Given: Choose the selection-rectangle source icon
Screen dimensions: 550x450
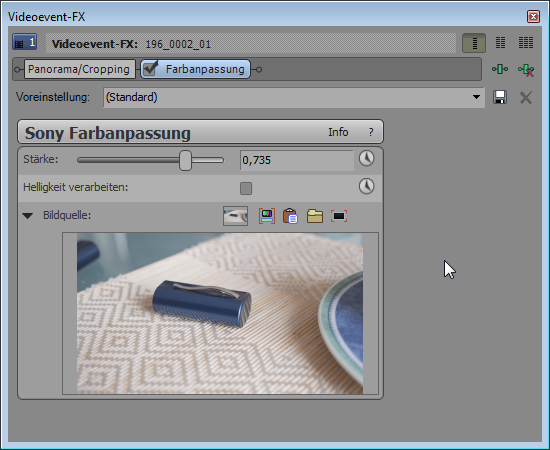Looking at the screenshot, I should pos(339,216).
